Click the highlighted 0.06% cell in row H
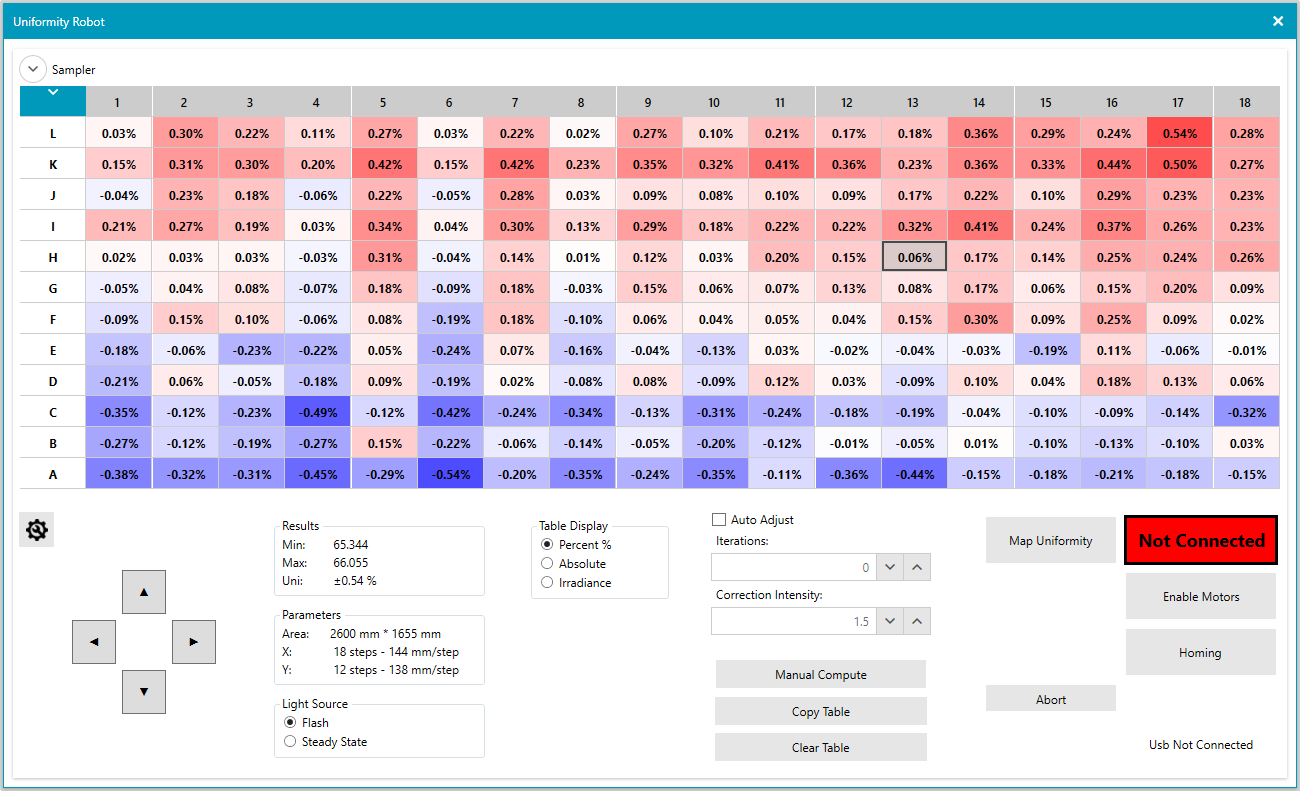Viewport: 1300px width, 791px height. pyautogui.click(x=914, y=257)
